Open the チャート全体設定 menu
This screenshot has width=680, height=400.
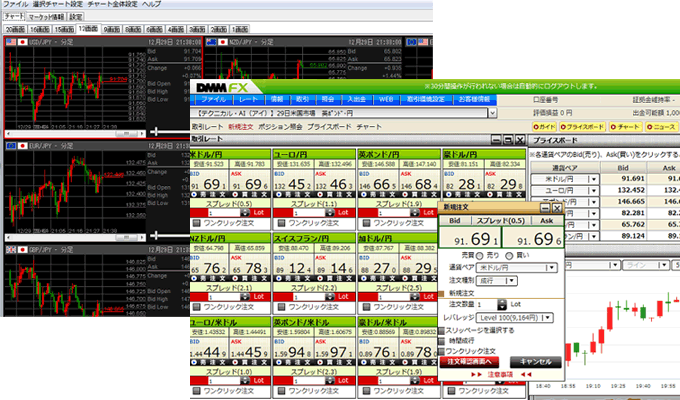pos(112,4)
